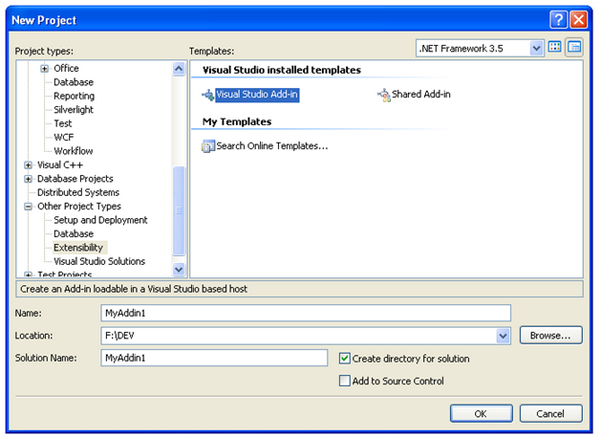Click the Name input field
This screenshot has width=600, height=439.
[306, 313]
